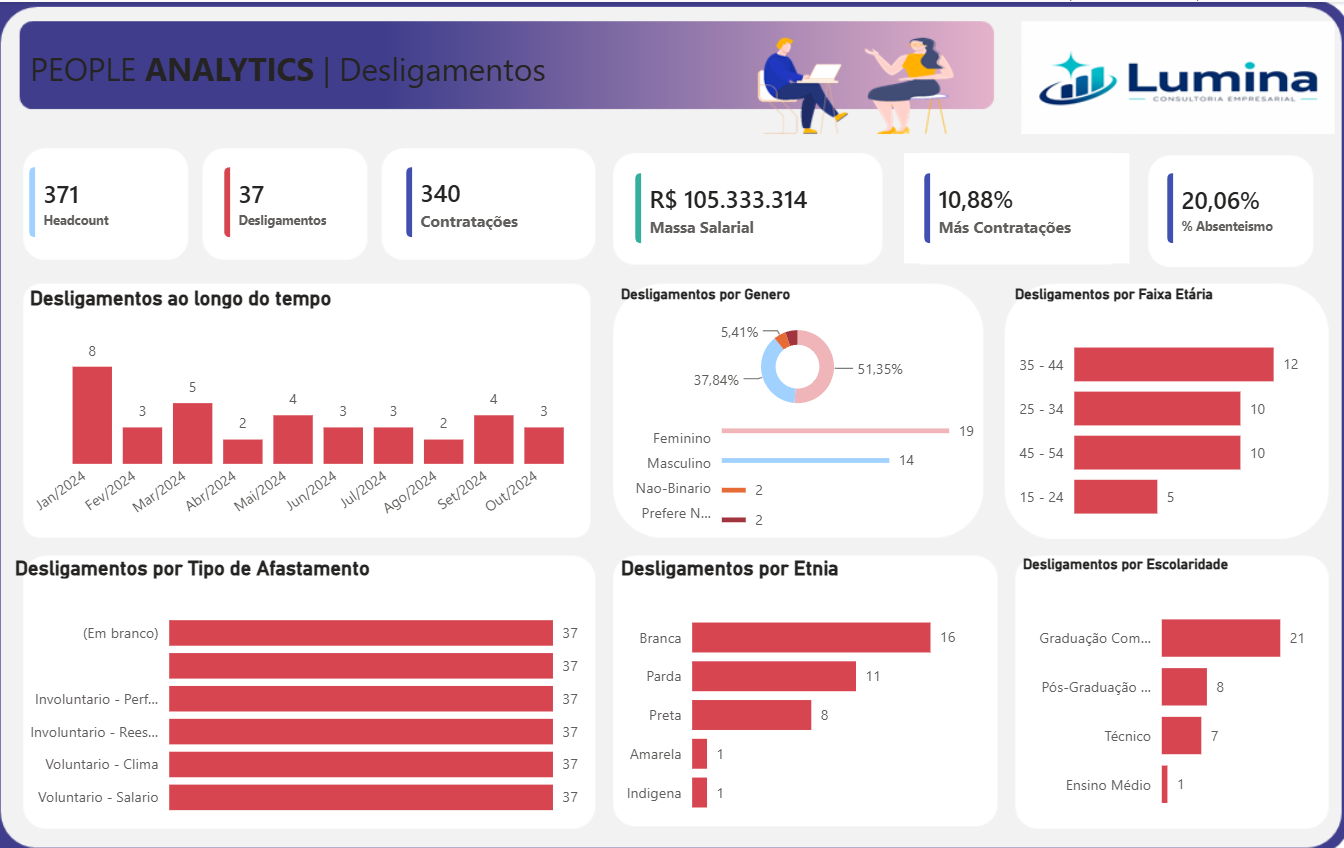Screen dimensions: 1344x848
Task: Select the % Absenteismo card showing 20,06%
Action: pyautogui.click(x=1230, y=210)
